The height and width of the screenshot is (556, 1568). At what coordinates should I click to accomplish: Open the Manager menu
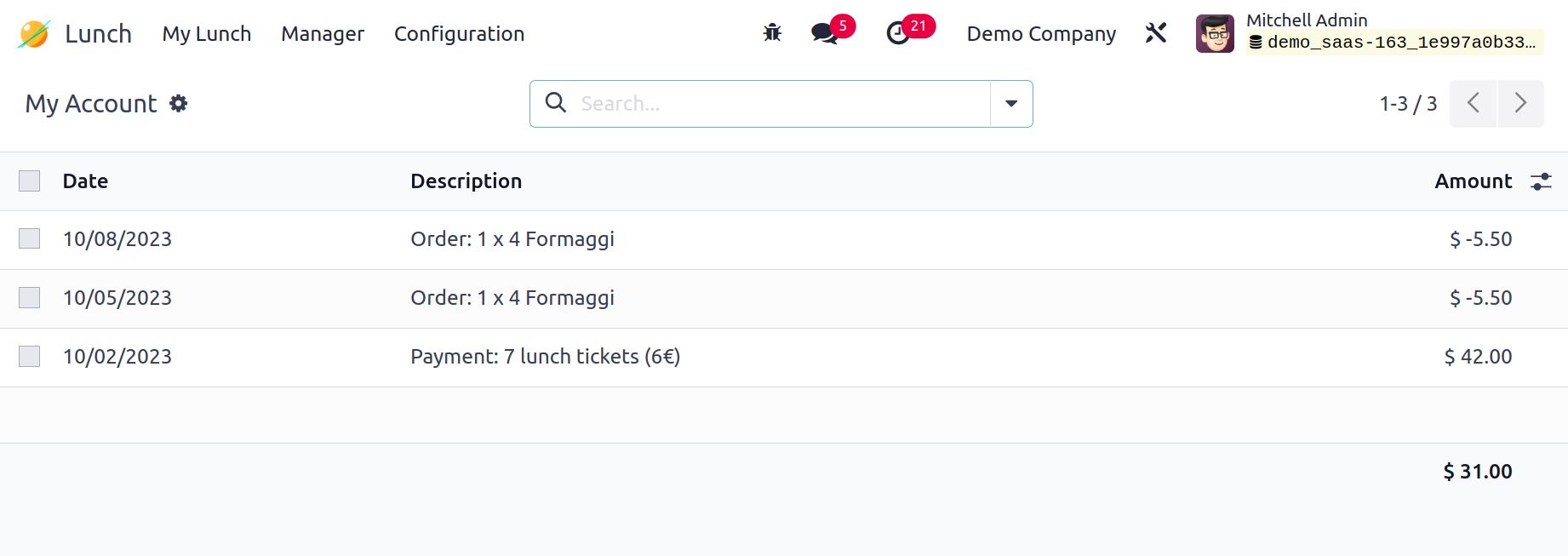pos(323,34)
